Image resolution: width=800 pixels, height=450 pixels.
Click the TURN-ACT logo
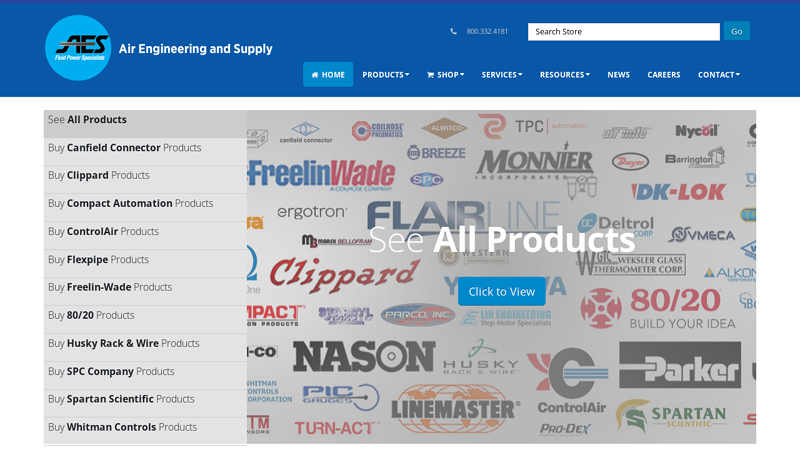point(337,428)
